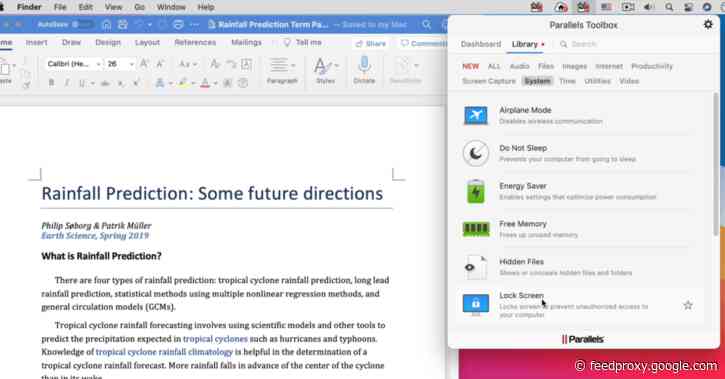Click the yellow text highlight color button
The height and width of the screenshot is (379, 725).
pos(183,83)
